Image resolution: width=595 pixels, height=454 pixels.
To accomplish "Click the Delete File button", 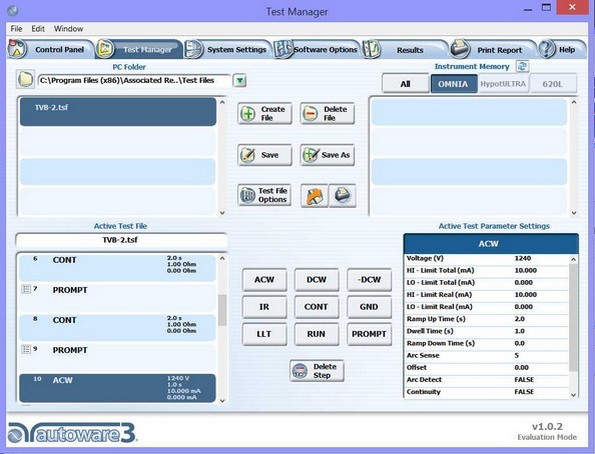I will [x=327, y=113].
